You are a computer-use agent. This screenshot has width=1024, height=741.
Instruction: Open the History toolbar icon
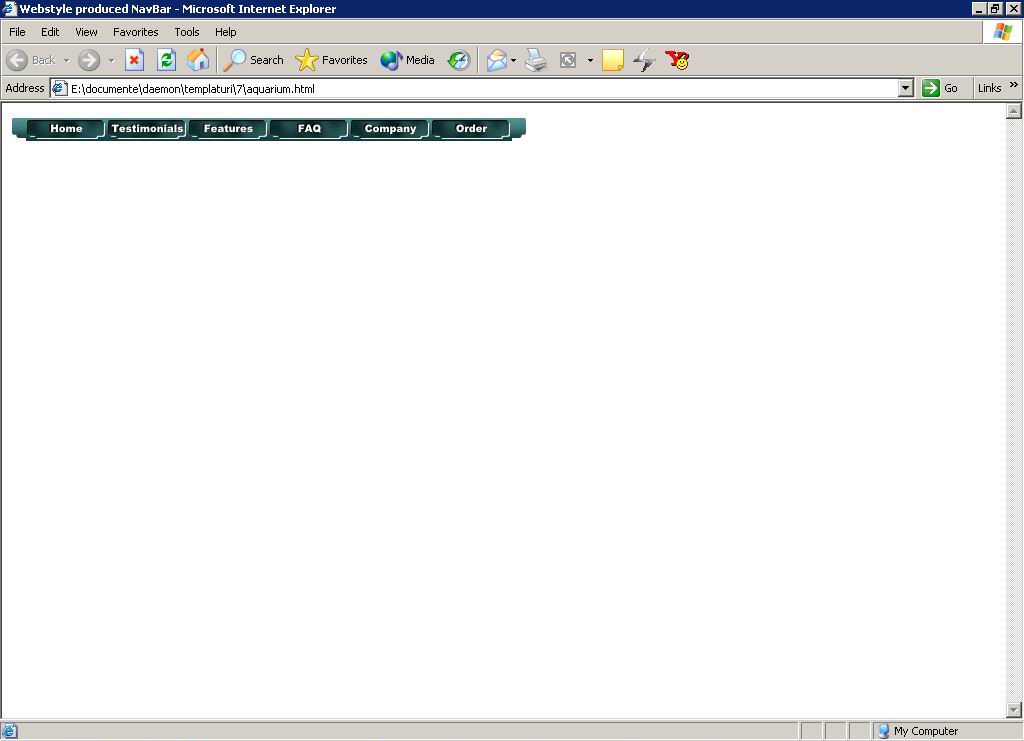pyautogui.click(x=458, y=60)
